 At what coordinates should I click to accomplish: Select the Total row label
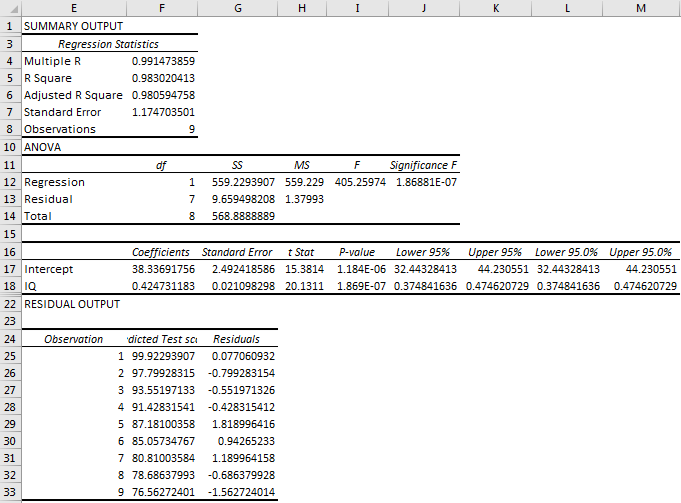tap(38, 216)
